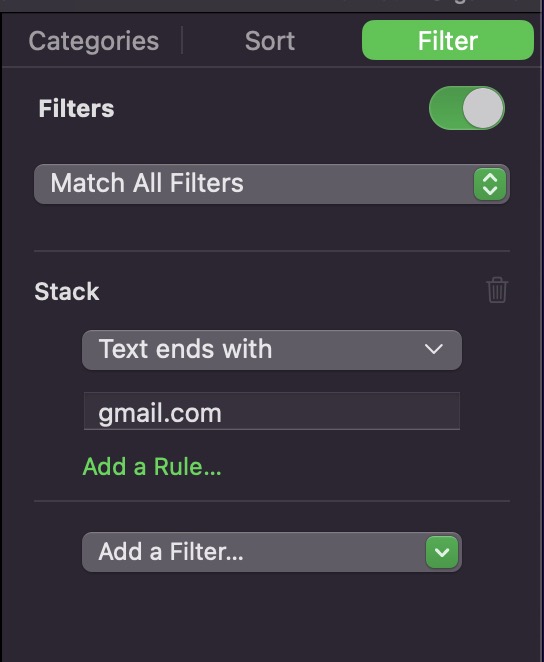
Task: Select the Filter tab
Action: (x=448, y=40)
